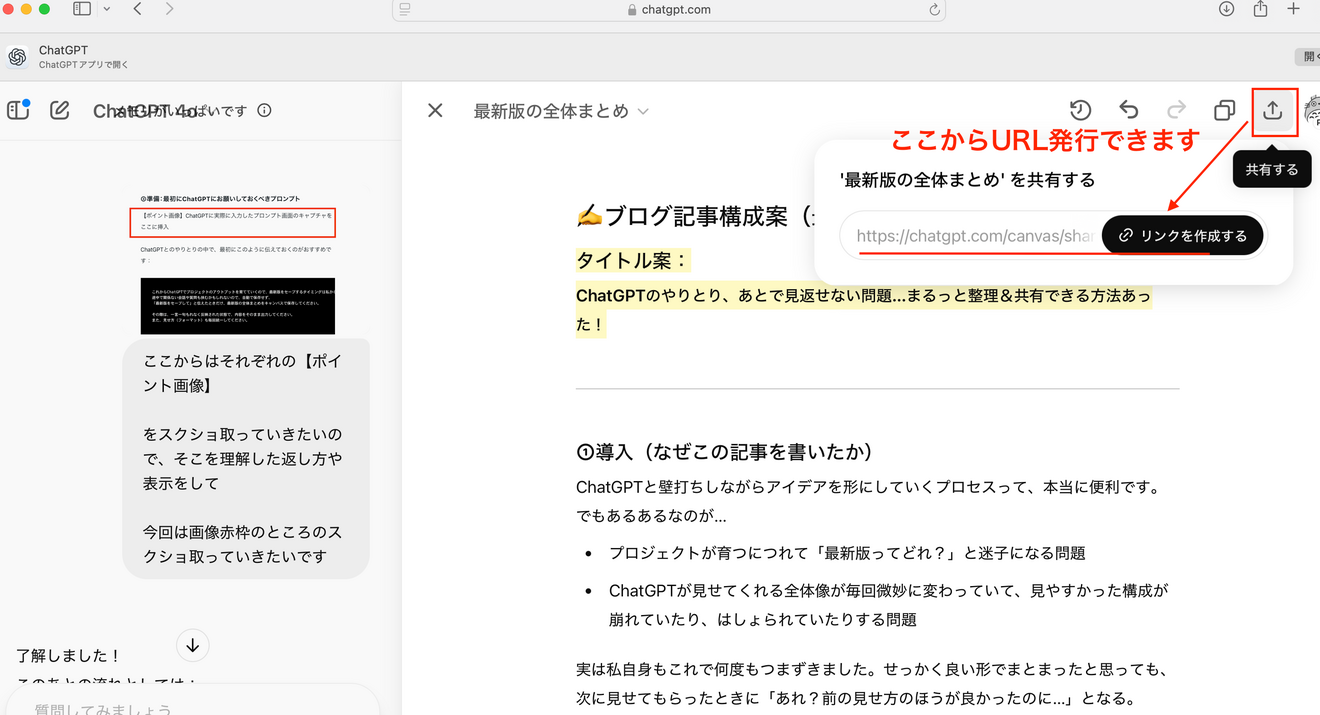Redo the canvas edit
Image resolution: width=1320 pixels, height=715 pixels.
[1177, 110]
